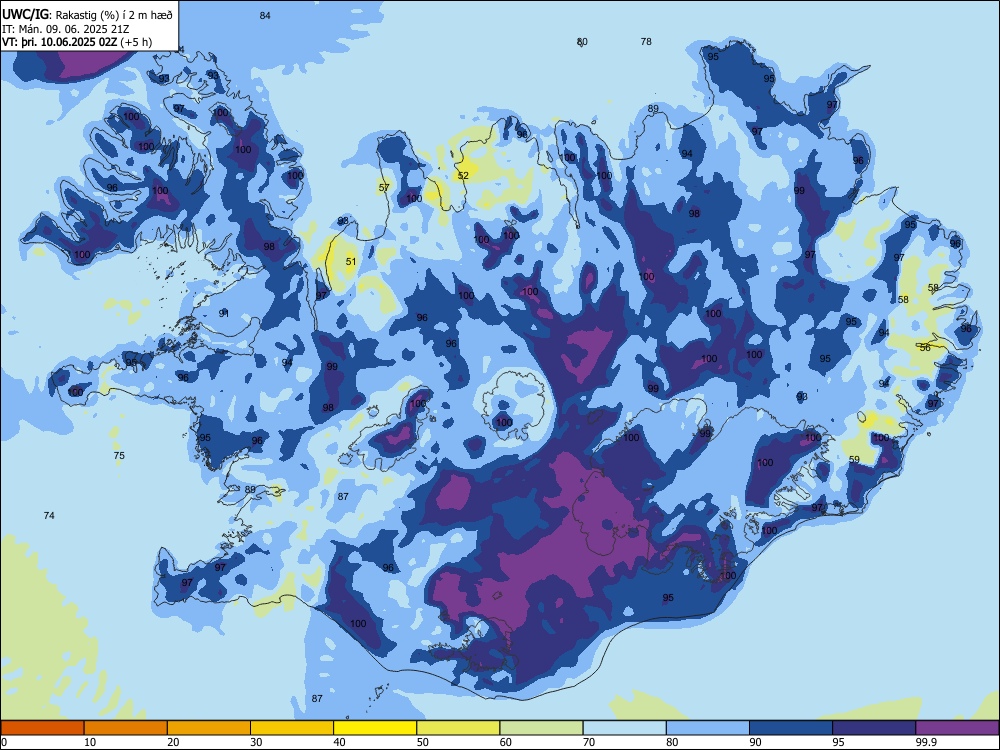
Task: Click the '56' value near the east coast
Action: coord(925,348)
